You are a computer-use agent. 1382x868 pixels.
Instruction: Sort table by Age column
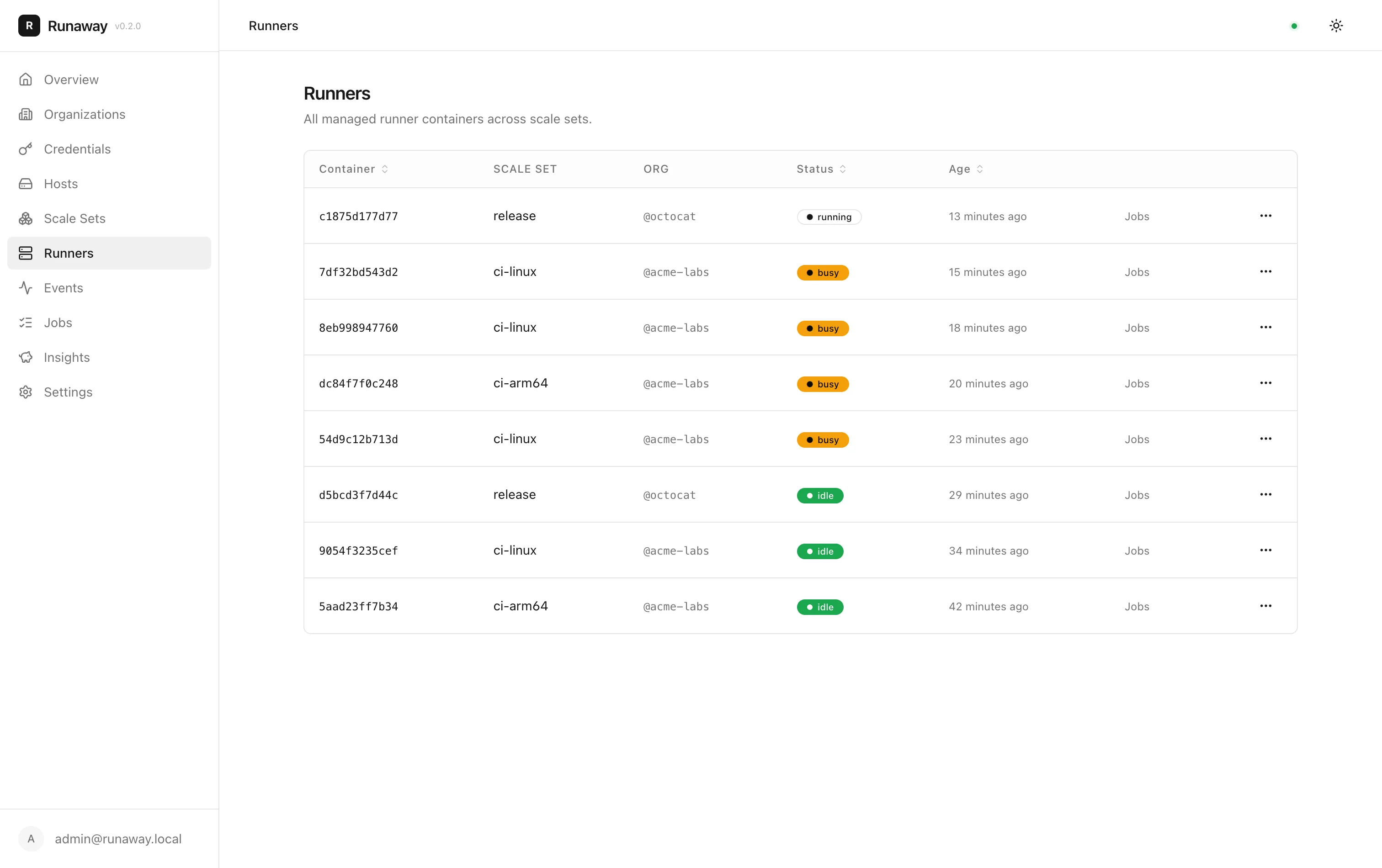coord(966,169)
